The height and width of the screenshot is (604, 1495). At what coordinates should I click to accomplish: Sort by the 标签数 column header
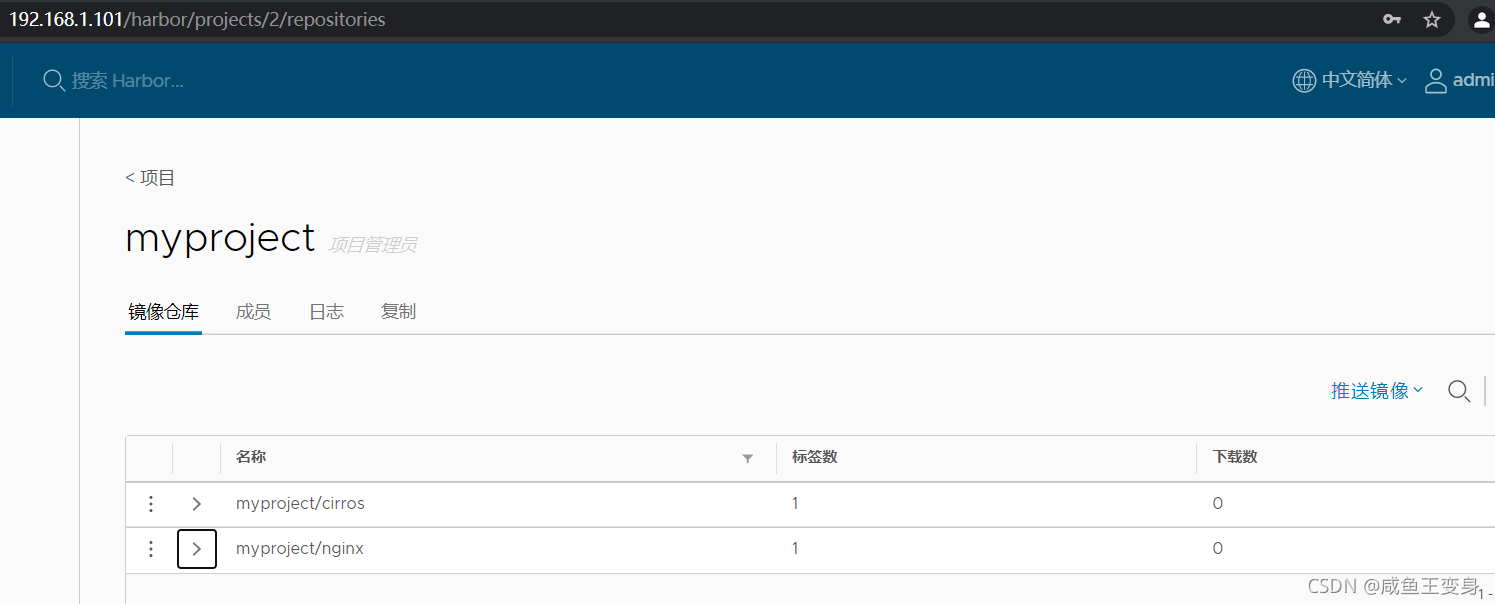(x=815, y=457)
